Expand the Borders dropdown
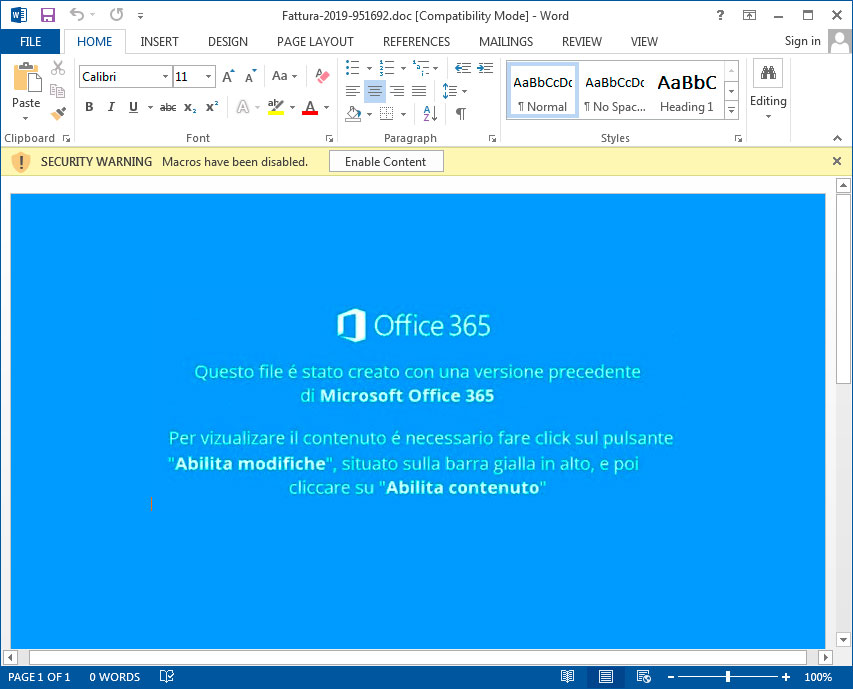853x689 pixels. click(x=403, y=114)
